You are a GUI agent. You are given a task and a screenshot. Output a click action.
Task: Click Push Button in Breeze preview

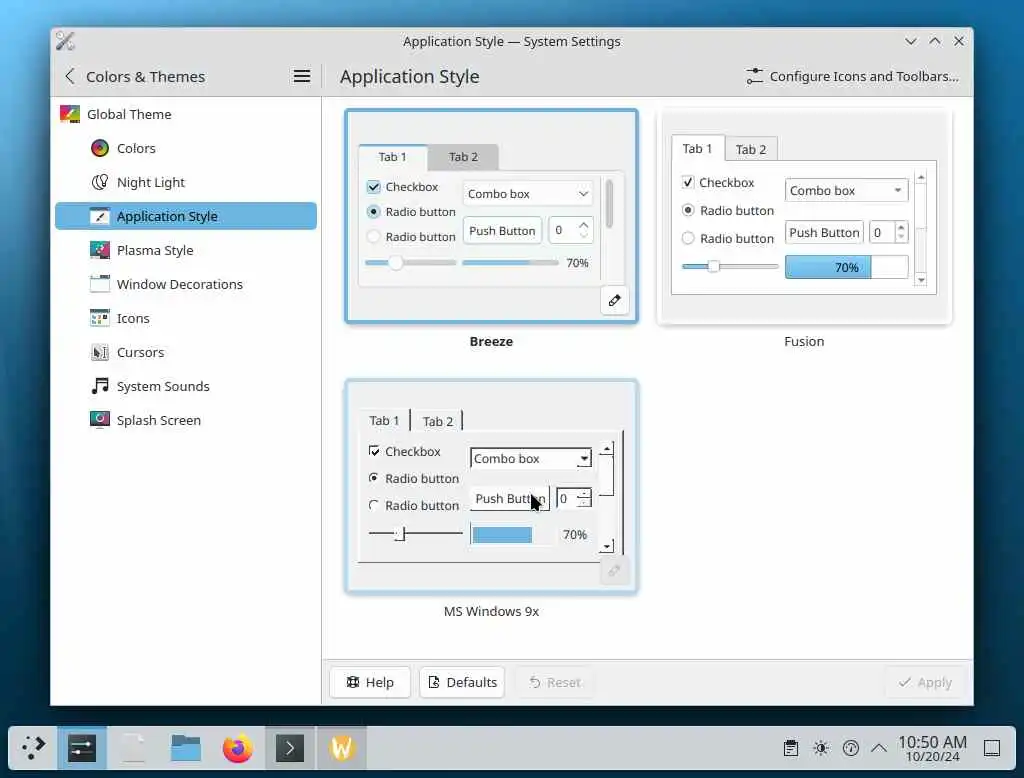502,231
